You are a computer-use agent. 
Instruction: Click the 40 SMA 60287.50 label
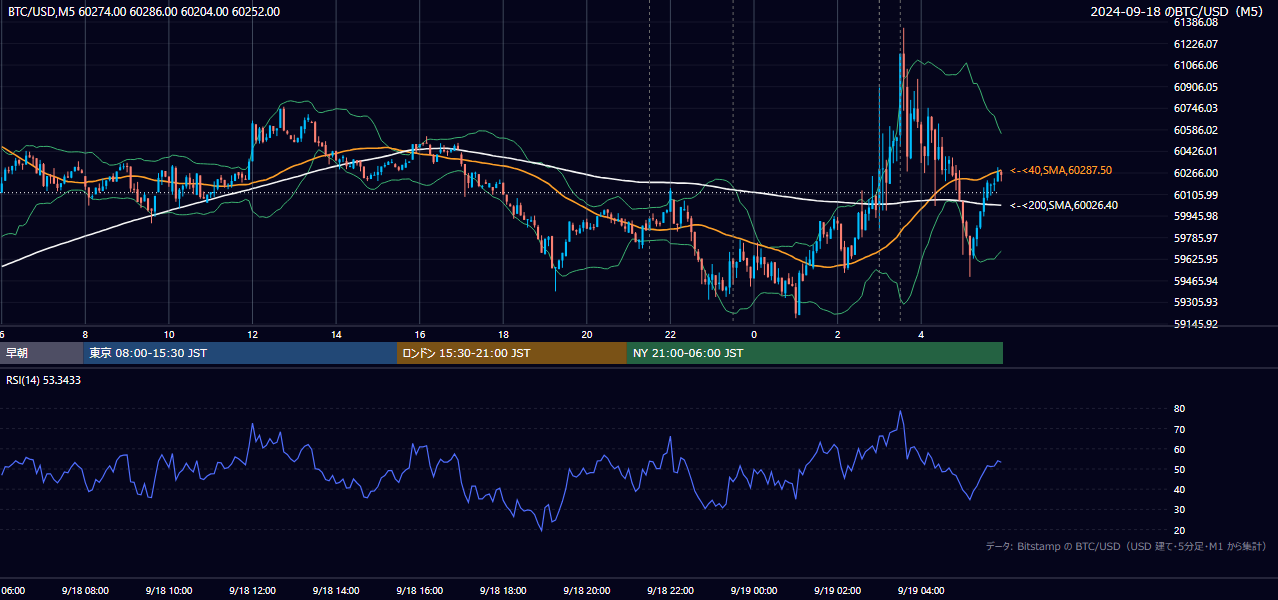[x=1061, y=171]
